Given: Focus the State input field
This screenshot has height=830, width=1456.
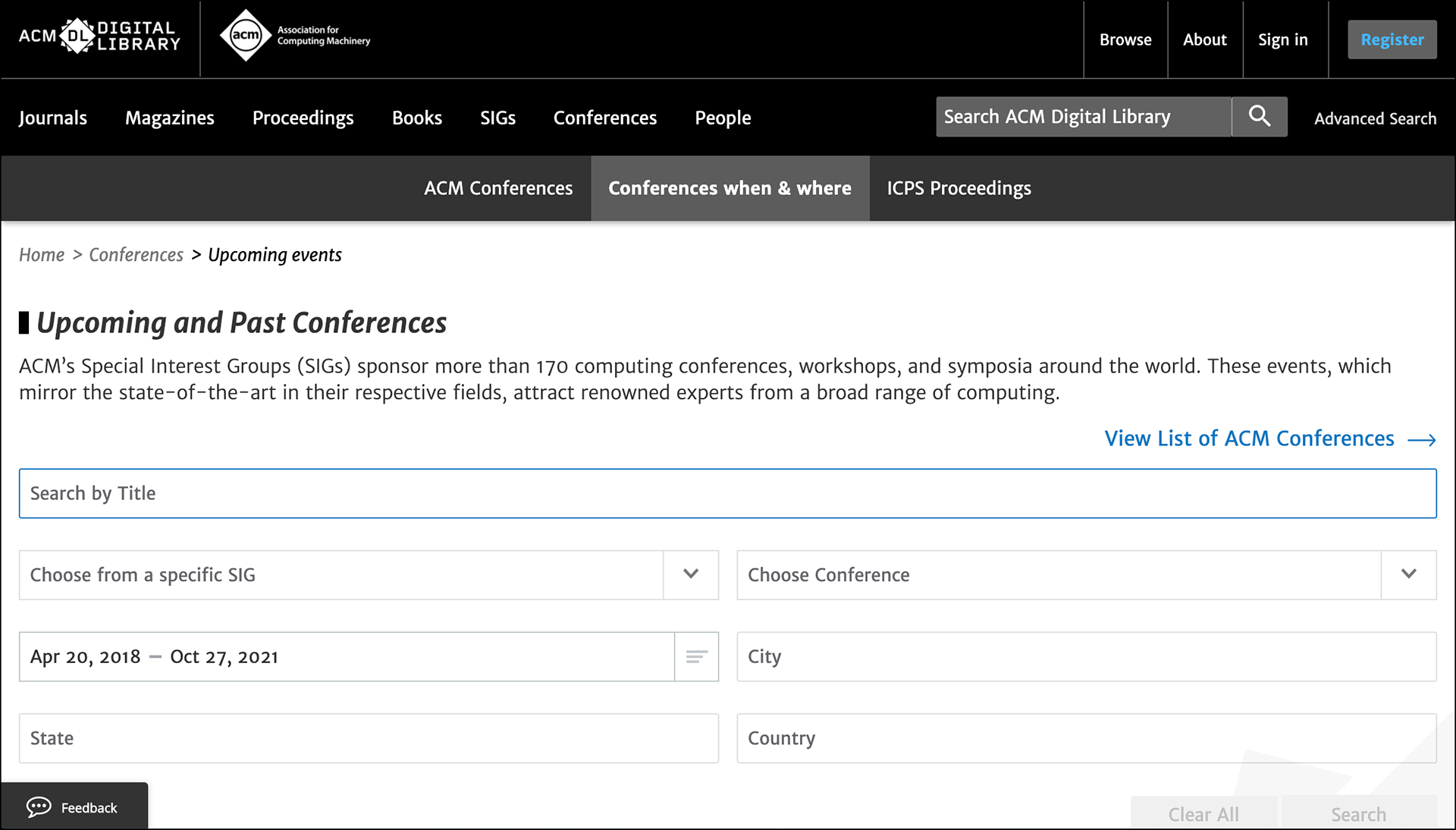Looking at the screenshot, I should pyautogui.click(x=369, y=738).
